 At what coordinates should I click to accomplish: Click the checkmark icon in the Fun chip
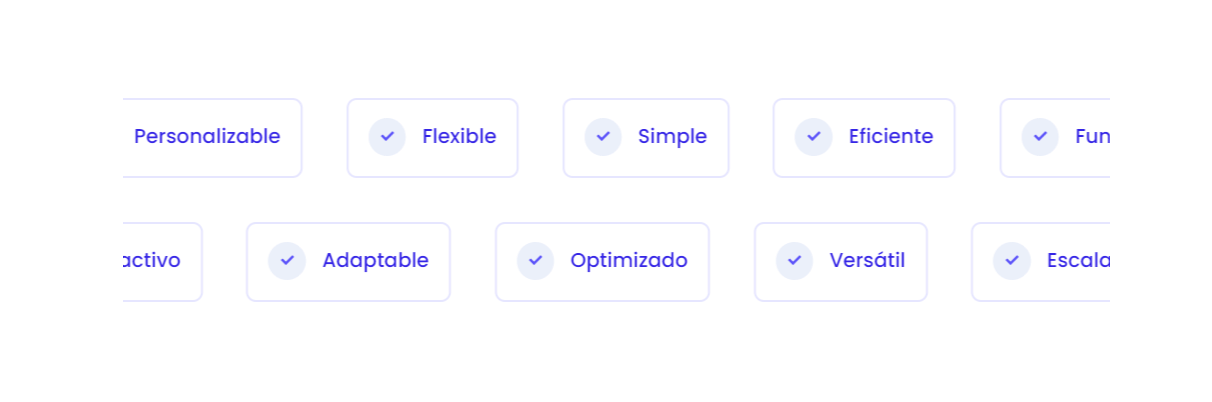(1040, 137)
